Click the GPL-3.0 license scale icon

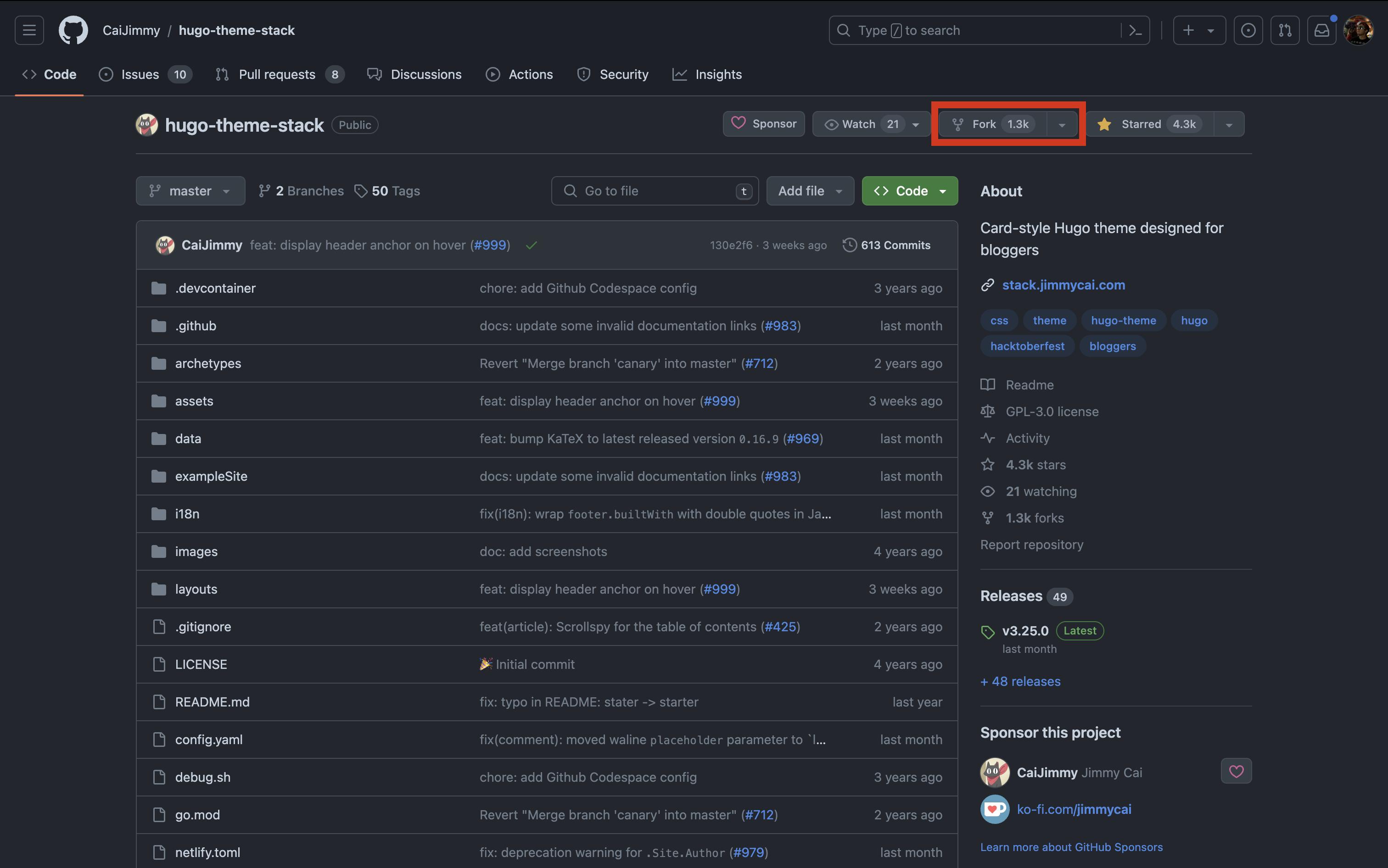pyautogui.click(x=988, y=411)
